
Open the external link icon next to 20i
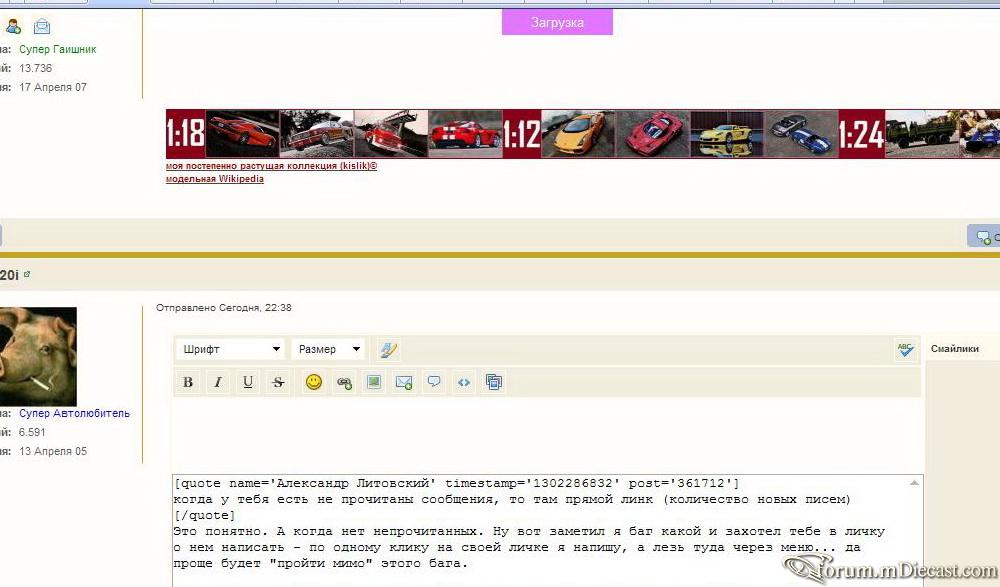click(27, 274)
